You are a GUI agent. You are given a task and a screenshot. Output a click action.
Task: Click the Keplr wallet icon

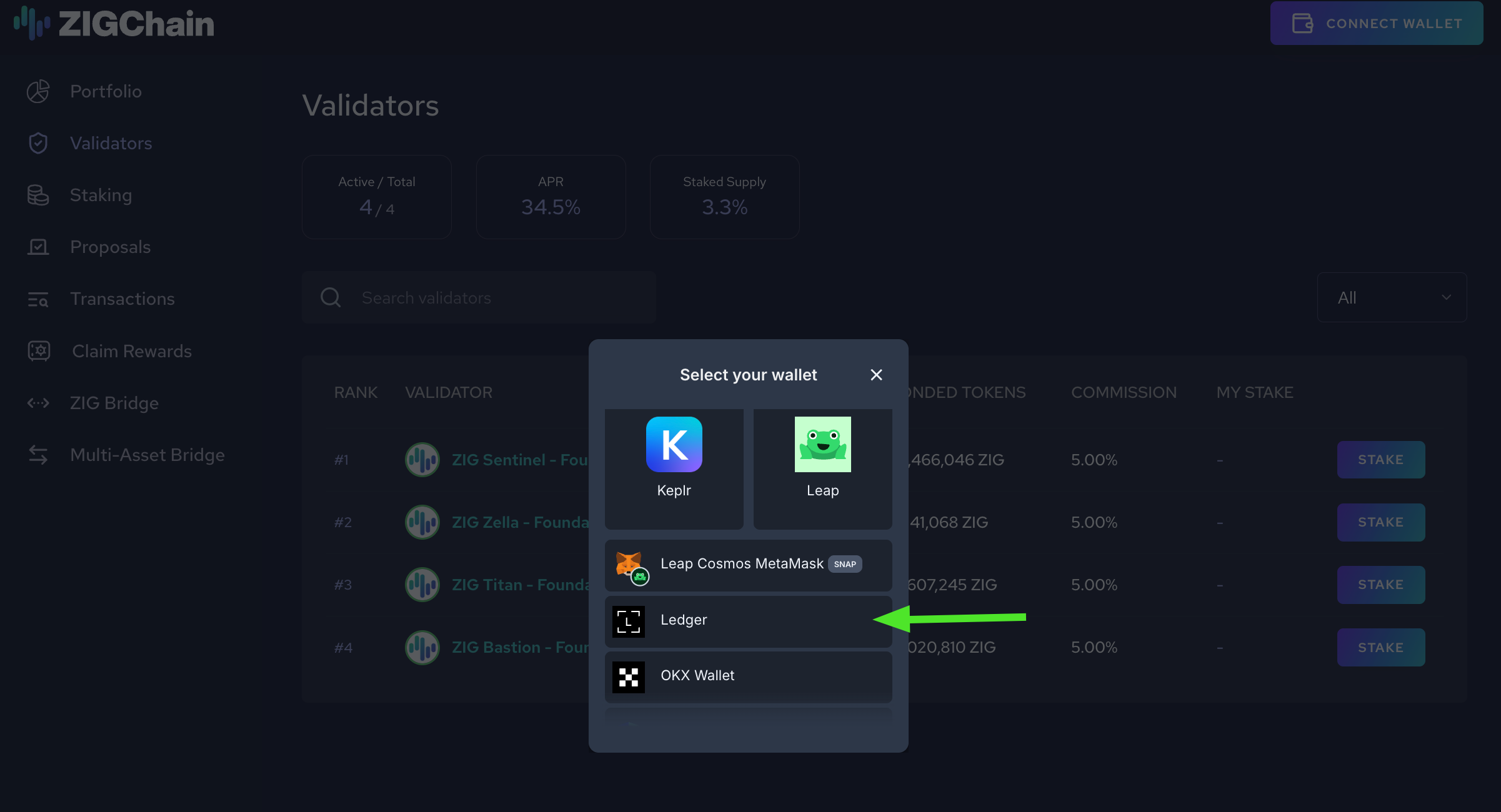coord(674,444)
